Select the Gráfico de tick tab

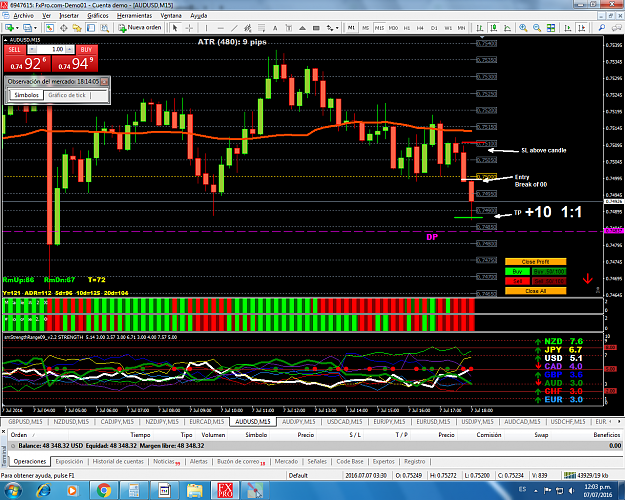[x=67, y=95]
